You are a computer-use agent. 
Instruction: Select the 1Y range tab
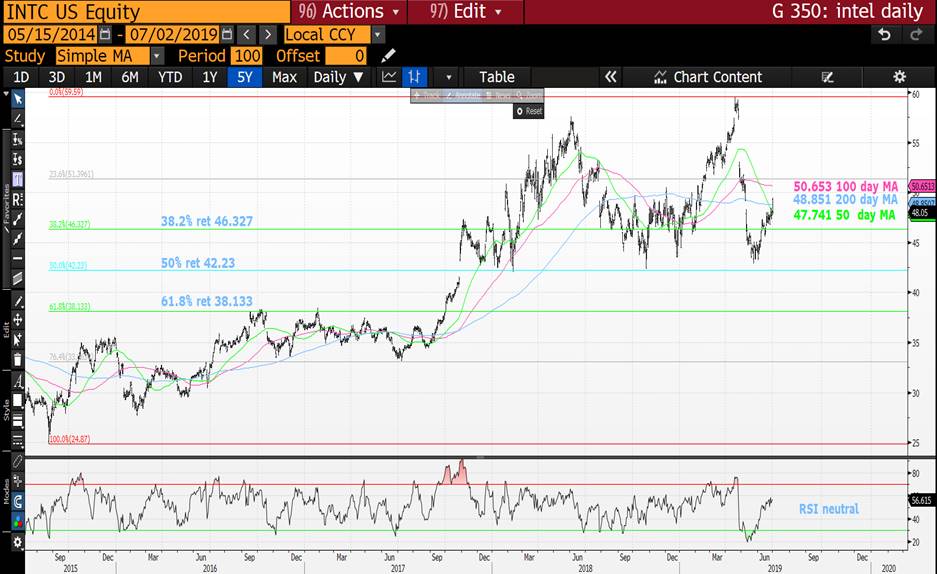[209, 77]
